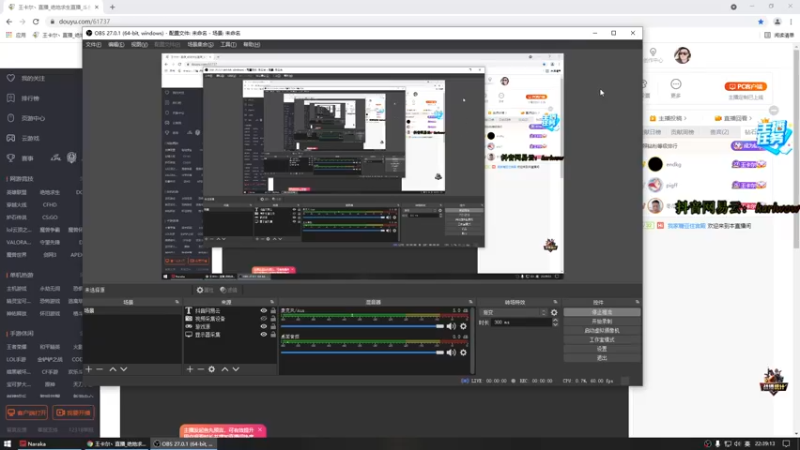This screenshot has width=800, height=450.
Task: Add a new scene with the plus icon
Action: click(89, 369)
